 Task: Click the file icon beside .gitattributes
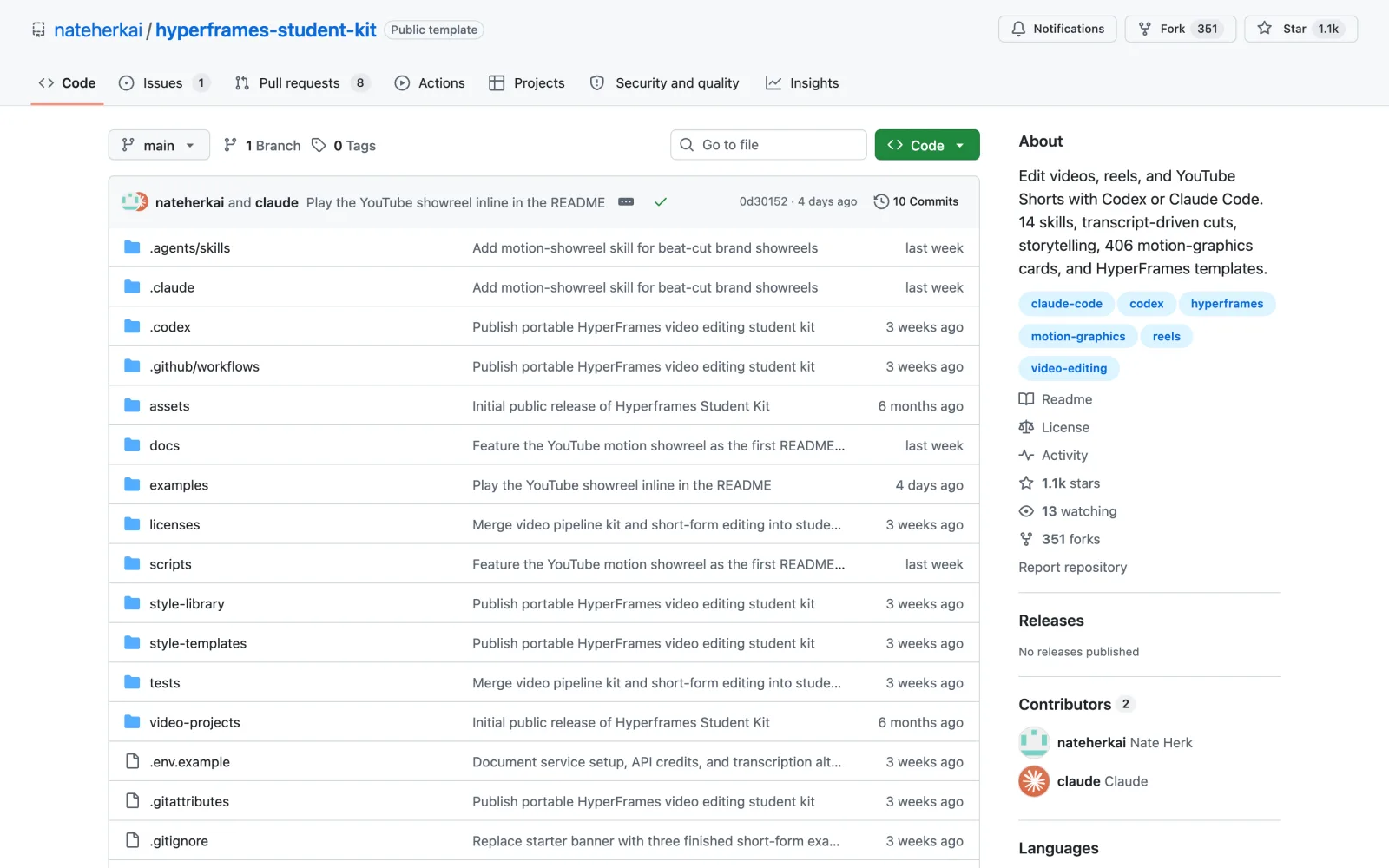point(132,801)
